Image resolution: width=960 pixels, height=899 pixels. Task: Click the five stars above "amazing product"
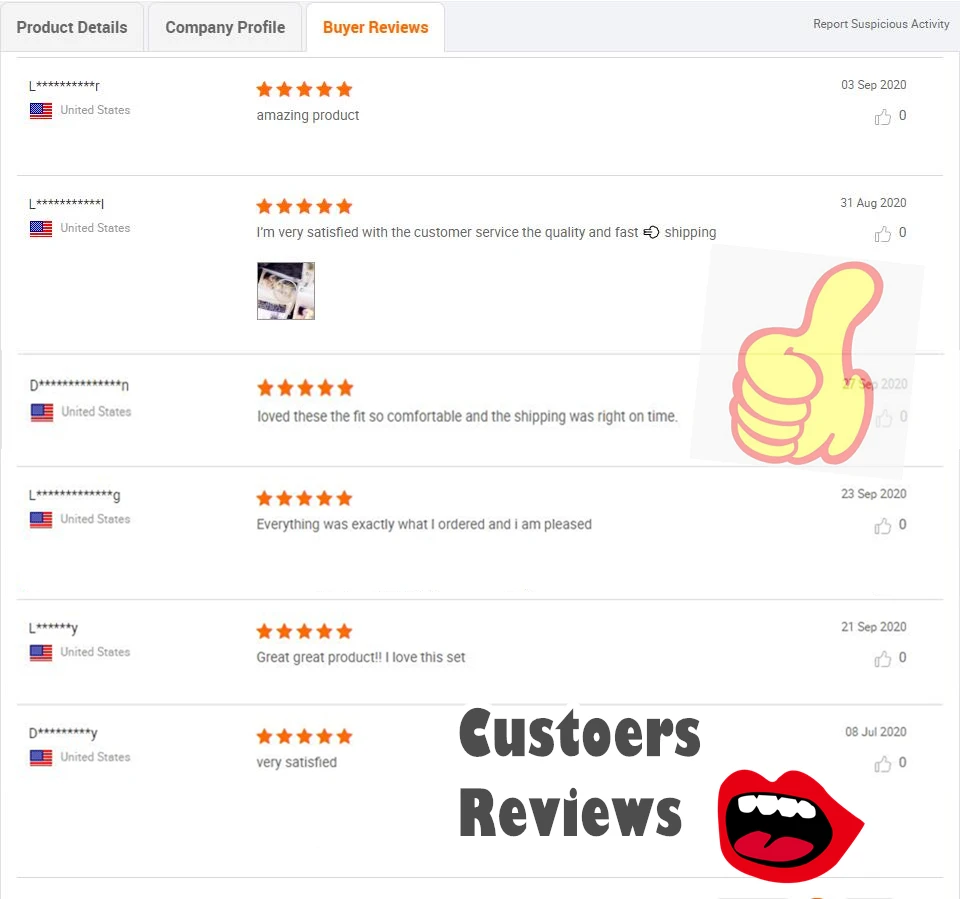coord(304,89)
